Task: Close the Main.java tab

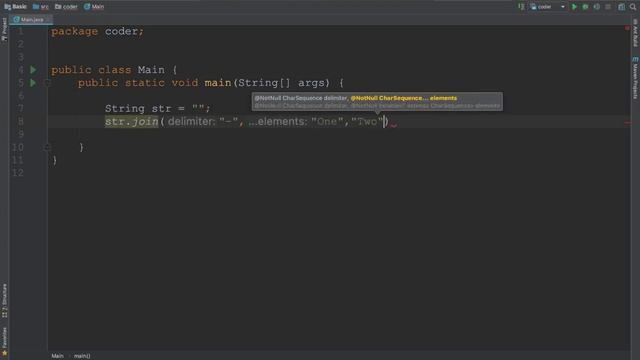Action: [x=49, y=19]
